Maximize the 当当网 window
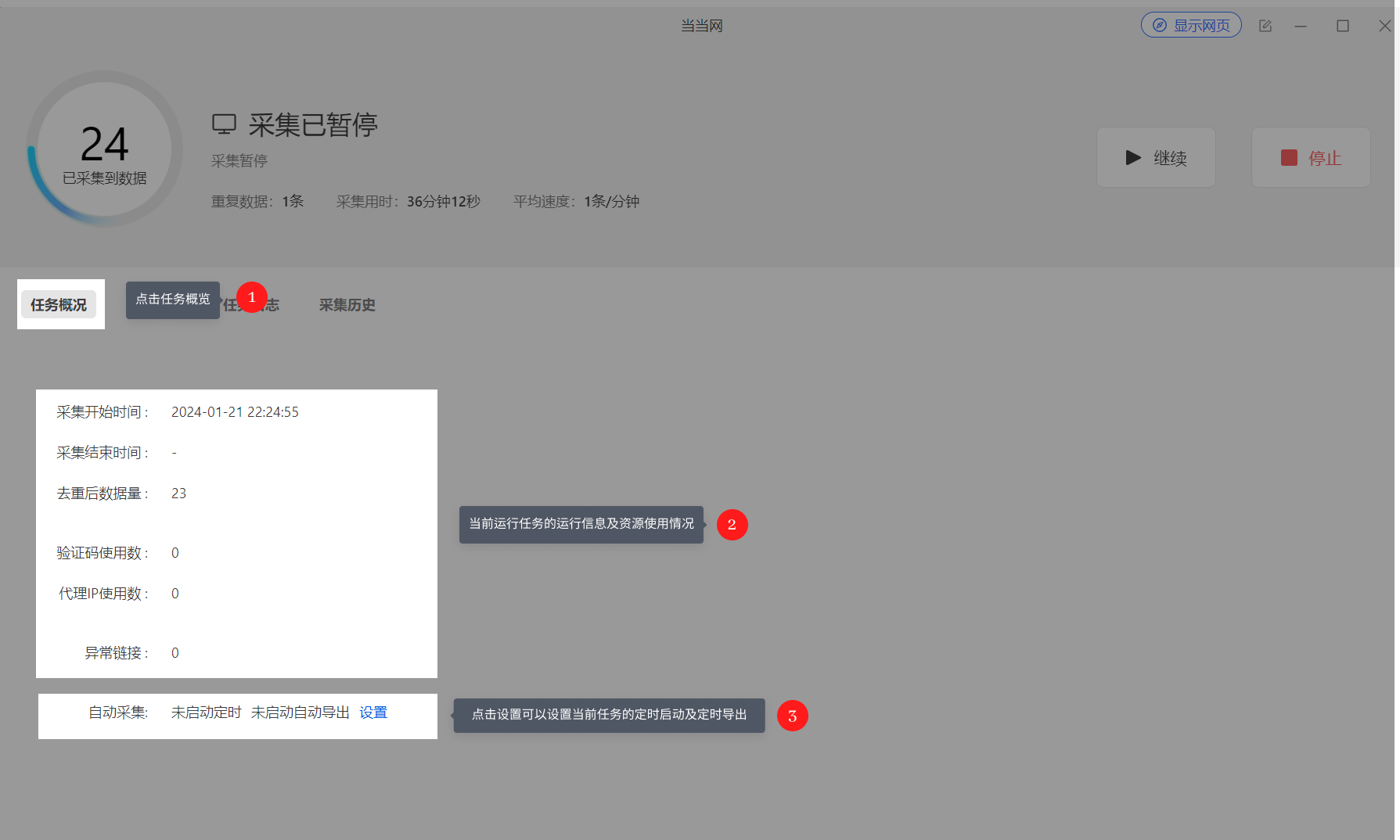The height and width of the screenshot is (840, 1400). (x=1343, y=26)
